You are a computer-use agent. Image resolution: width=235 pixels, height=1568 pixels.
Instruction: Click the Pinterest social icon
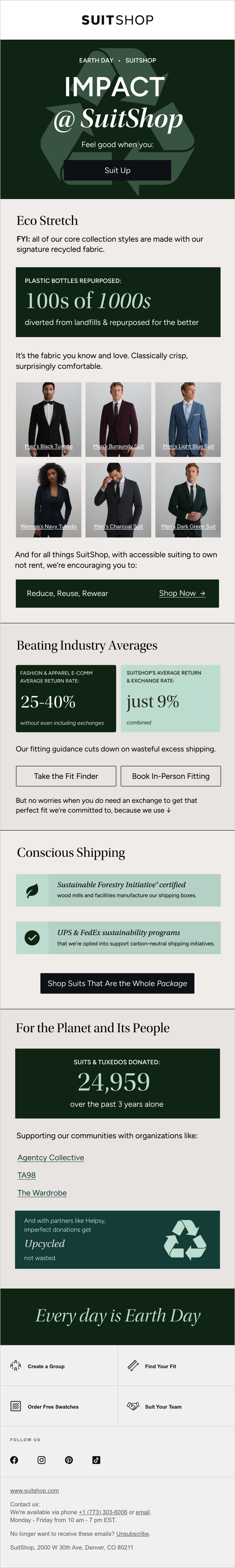click(x=69, y=1460)
